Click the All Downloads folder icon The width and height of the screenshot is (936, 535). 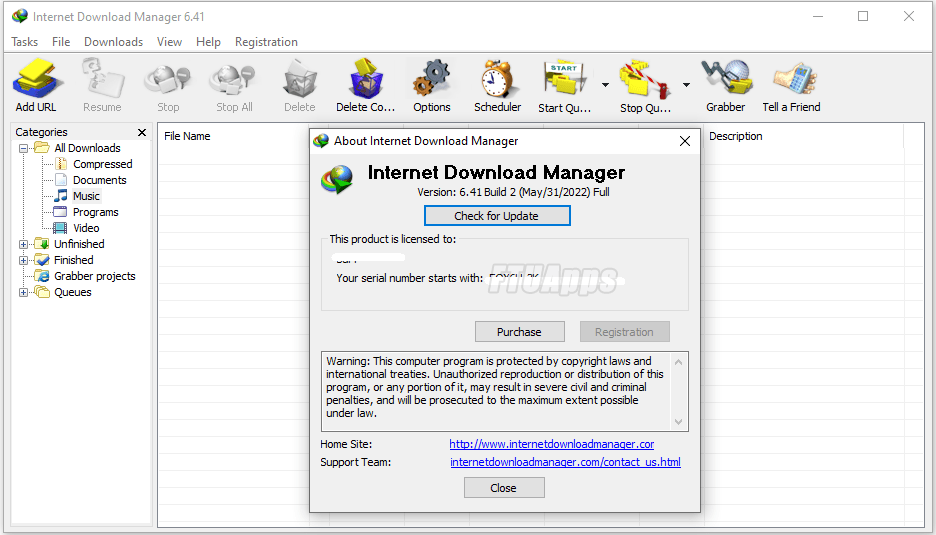tap(42, 147)
